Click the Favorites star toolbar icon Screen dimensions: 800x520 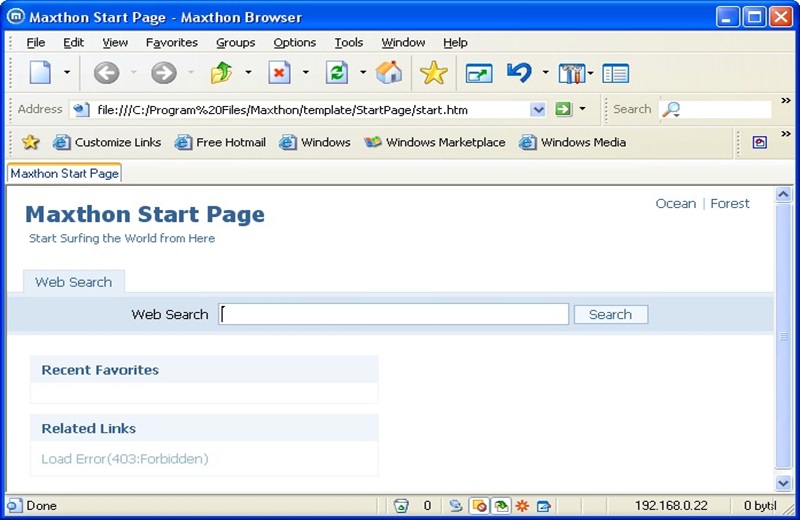pos(434,73)
